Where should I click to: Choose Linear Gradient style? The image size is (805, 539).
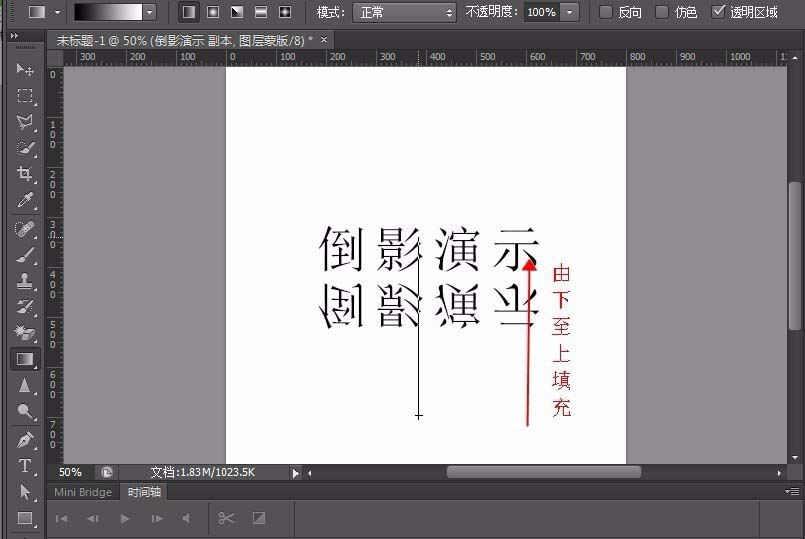click(x=189, y=12)
